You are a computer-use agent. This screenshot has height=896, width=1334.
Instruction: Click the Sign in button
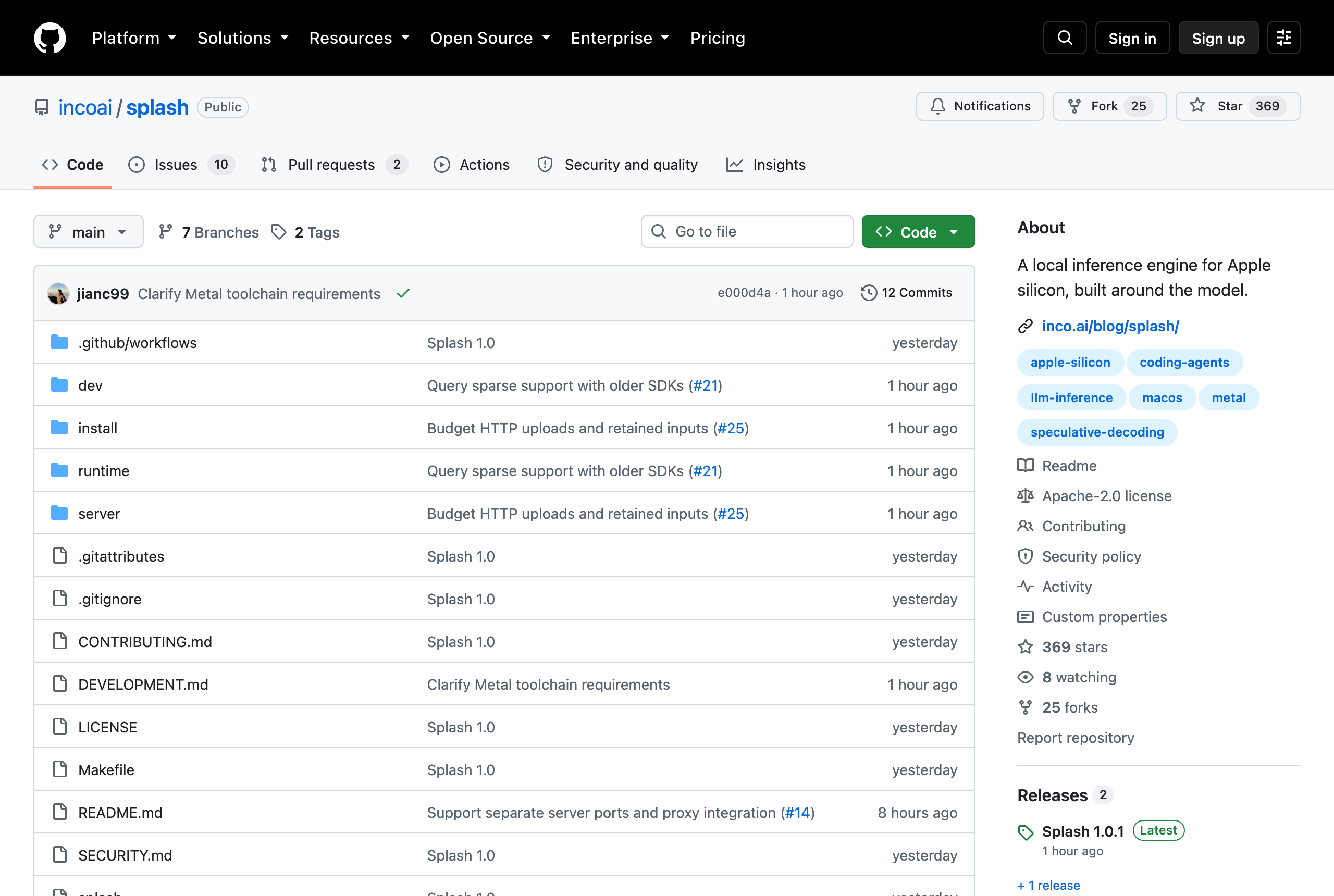click(1132, 38)
